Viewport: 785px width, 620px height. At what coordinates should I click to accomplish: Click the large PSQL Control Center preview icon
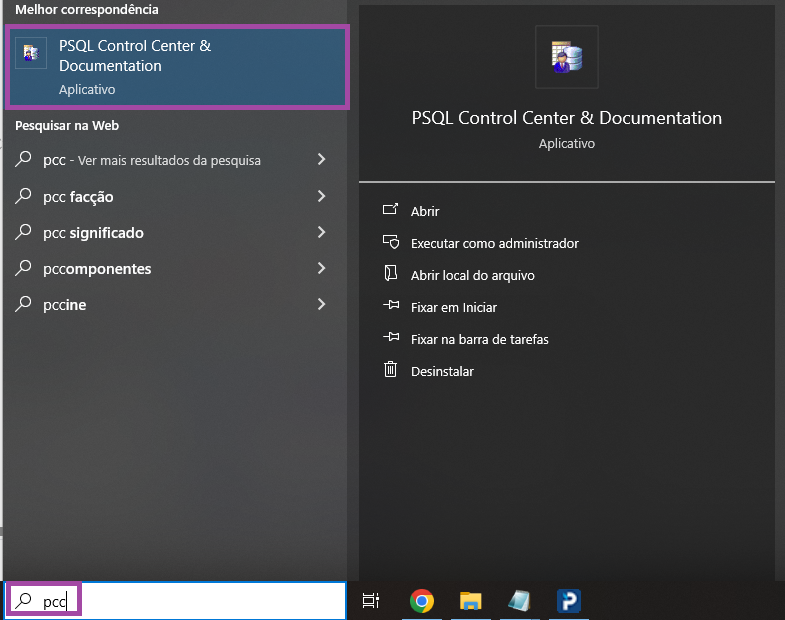pyautogui.click(x=567, y=57)
